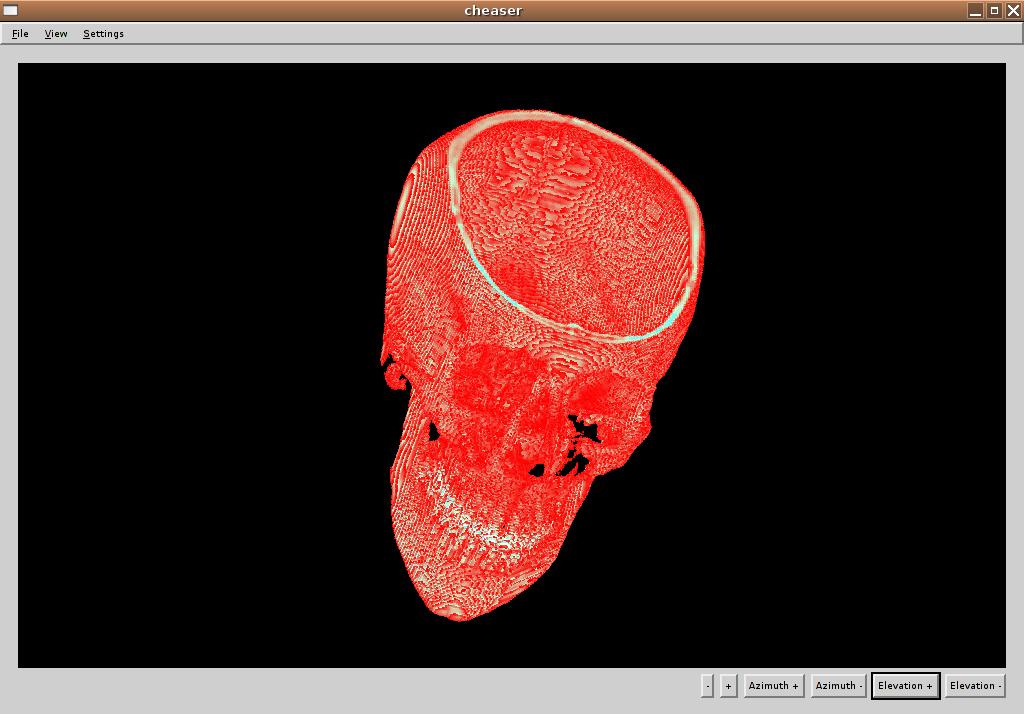Open the File menu
Screen dimensions: 1024x714
[20, 34]
